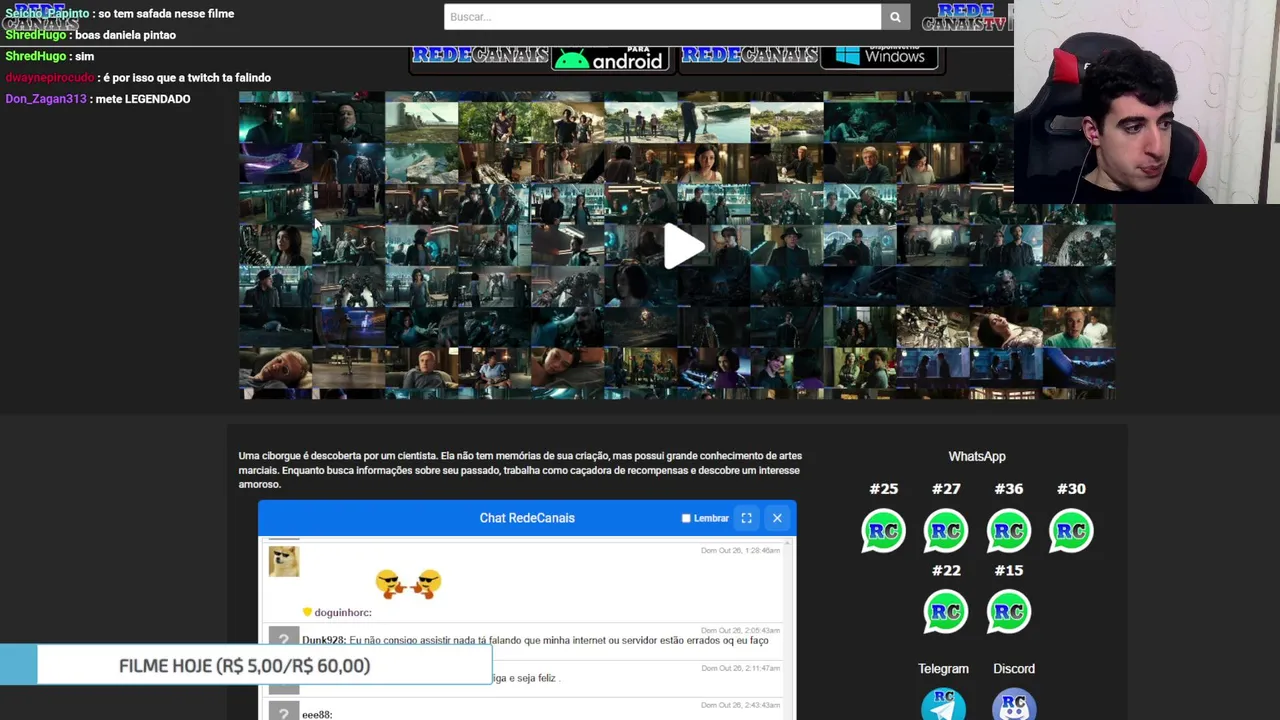Image resolution: width=1280 pixels, height=720 pixels.
Task: Open WhatsApp group #36
Action: coord(1008,531)
